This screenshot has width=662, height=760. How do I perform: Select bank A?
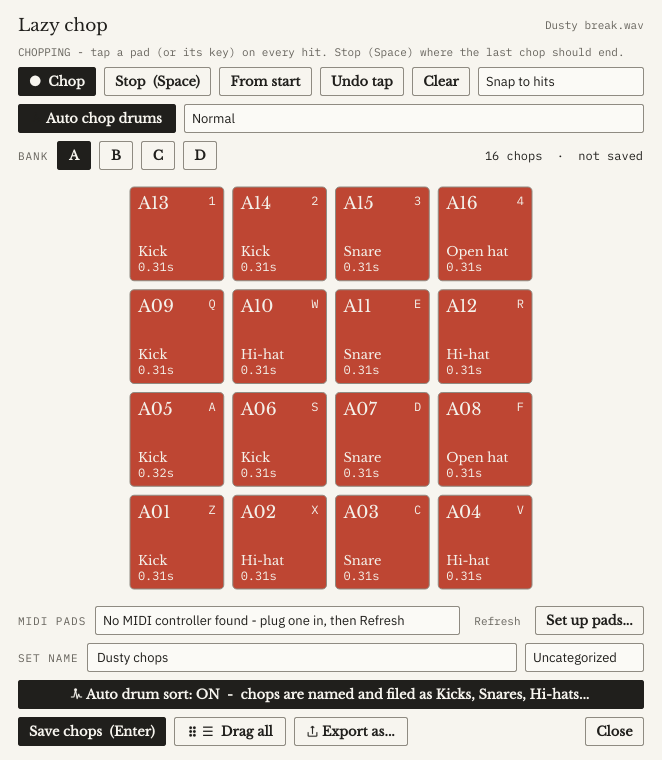74,156
